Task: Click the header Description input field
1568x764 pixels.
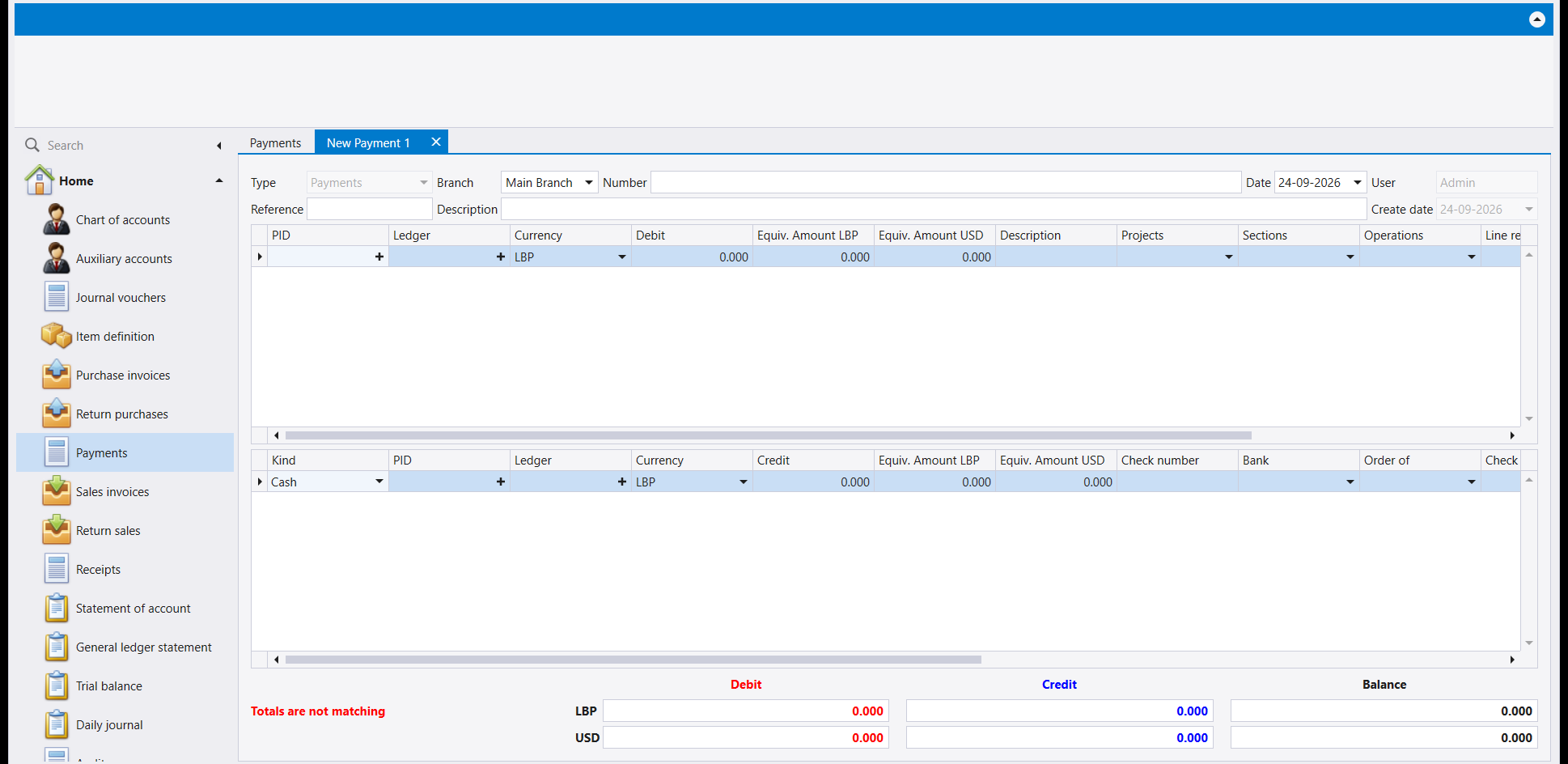Action: coord(934,209)
